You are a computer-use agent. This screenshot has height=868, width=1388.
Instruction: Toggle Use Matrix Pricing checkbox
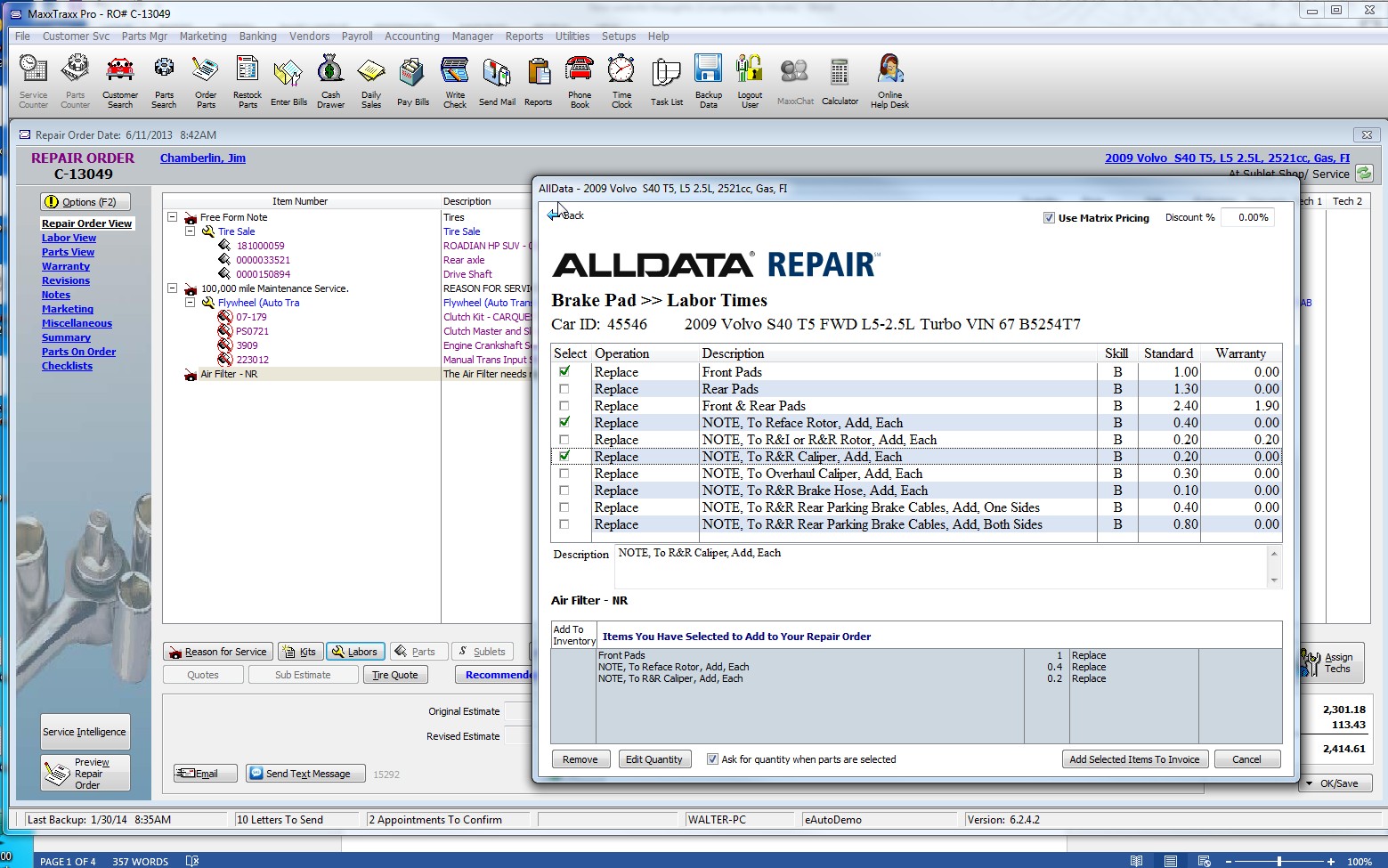click(1049, 217)
